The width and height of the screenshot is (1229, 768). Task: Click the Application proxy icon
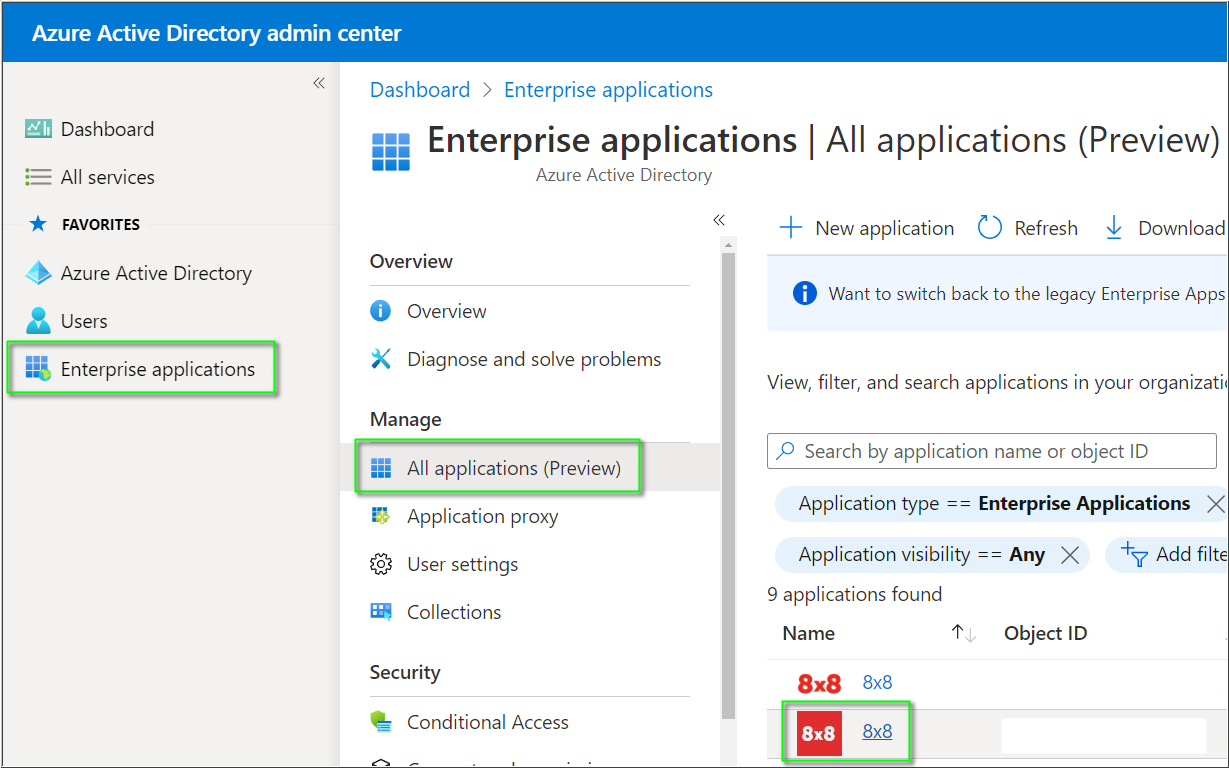[x=381, y=516]
